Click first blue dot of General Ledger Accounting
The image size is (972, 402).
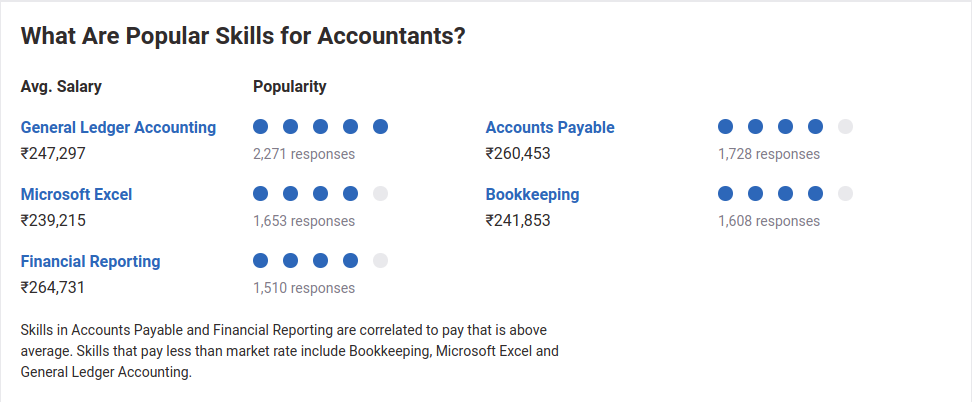(x=260, y=127)
